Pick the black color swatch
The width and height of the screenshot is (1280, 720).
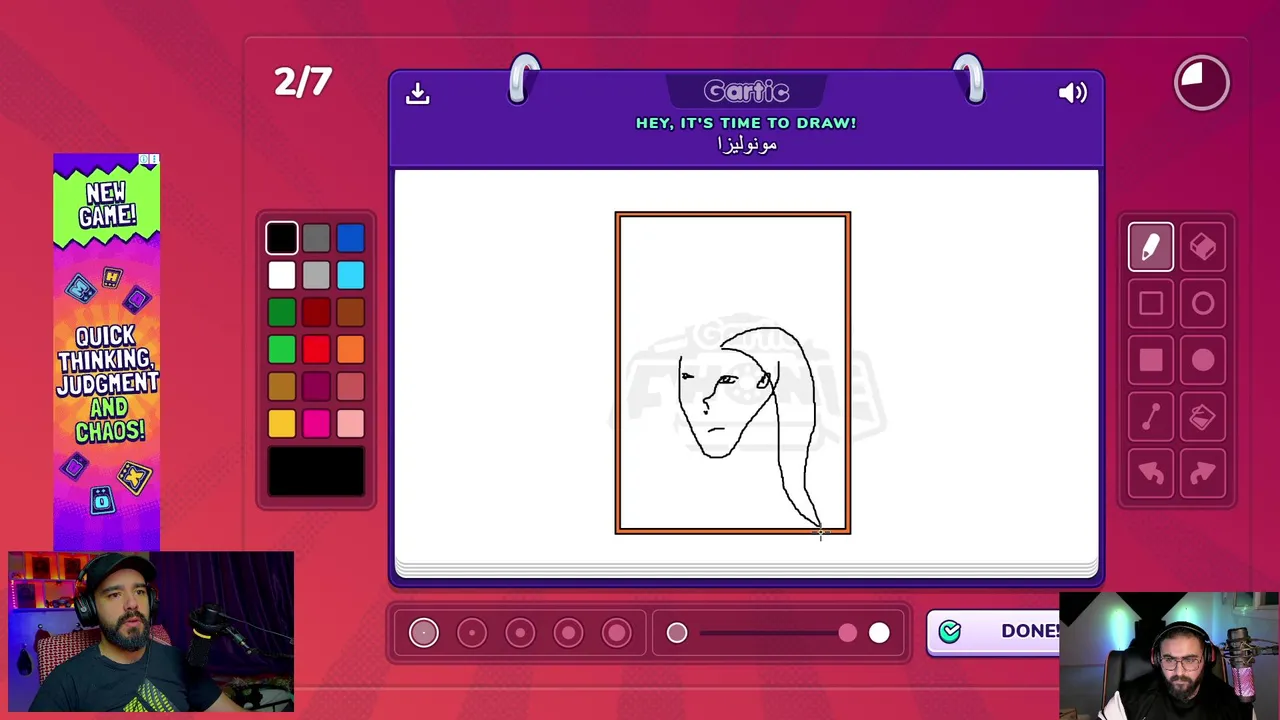[x=282, y=238]
